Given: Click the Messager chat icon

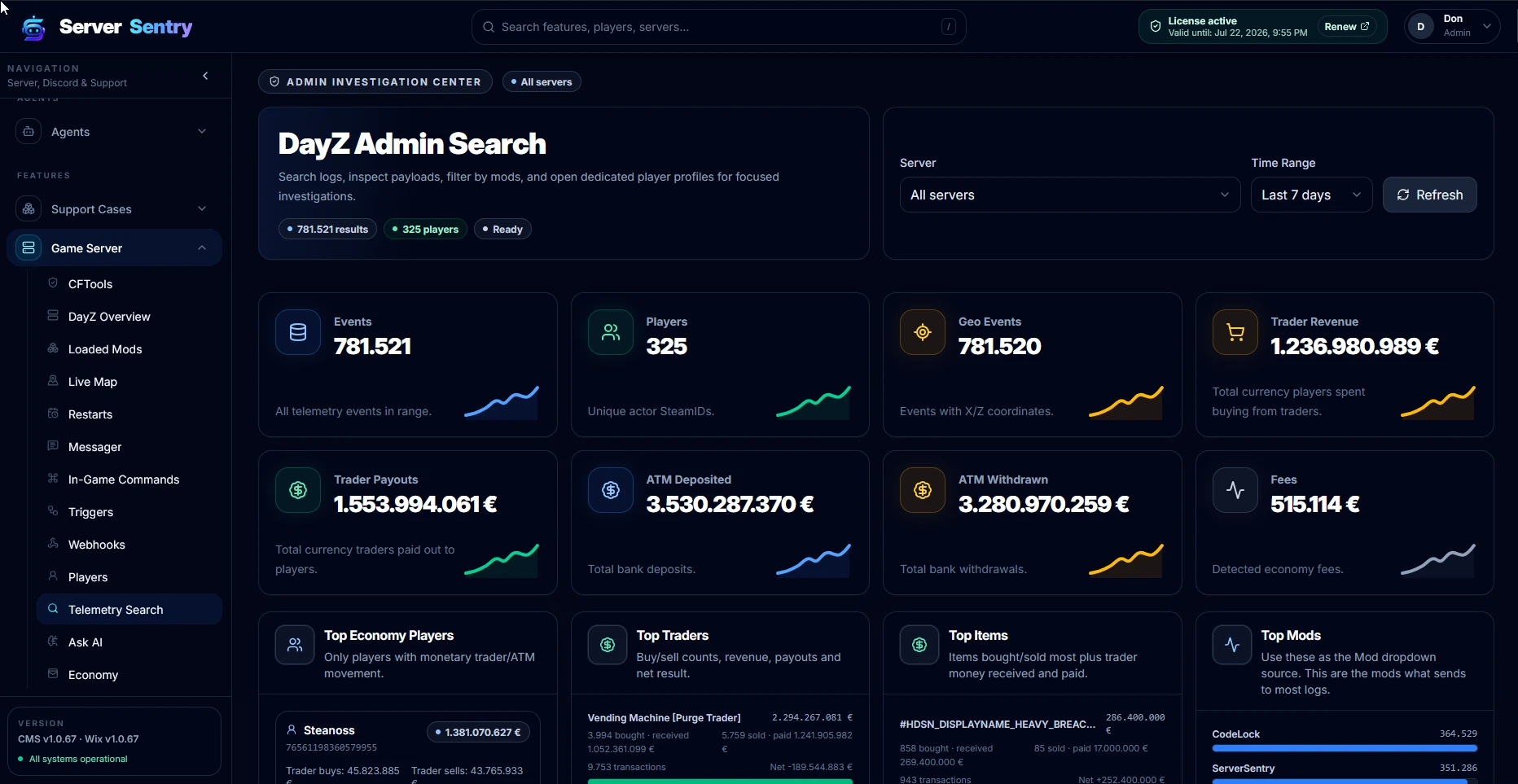Looking at the screenshot, I should tap(53, 446).
